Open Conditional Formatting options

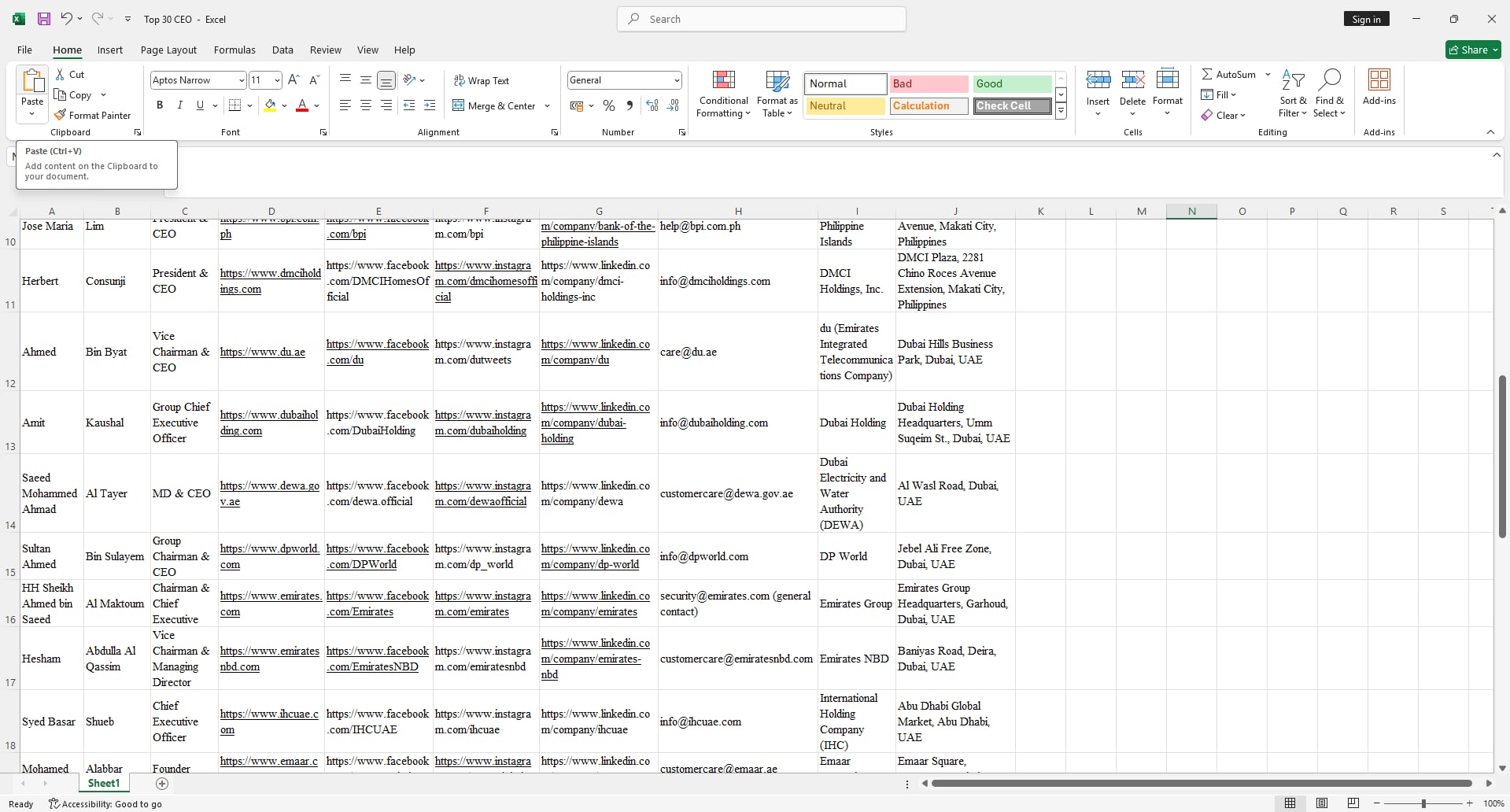coord(724,94)
